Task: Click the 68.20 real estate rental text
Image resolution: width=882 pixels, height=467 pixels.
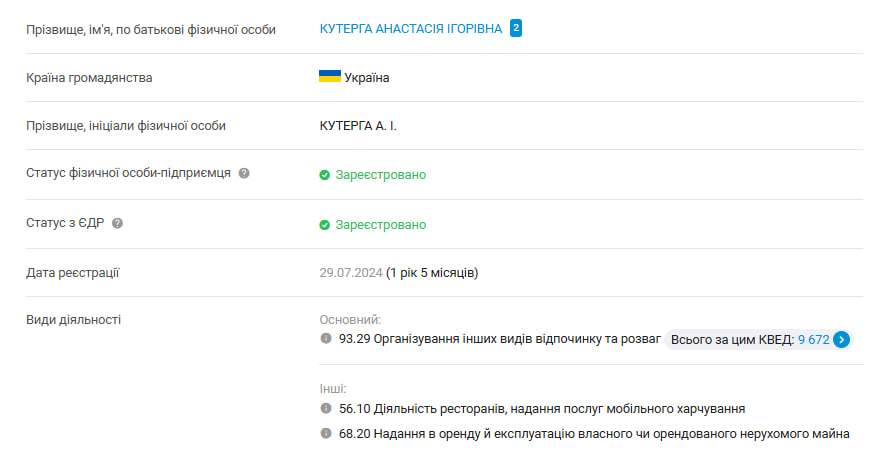Action: pyautogui.click(x=594, y=434)
